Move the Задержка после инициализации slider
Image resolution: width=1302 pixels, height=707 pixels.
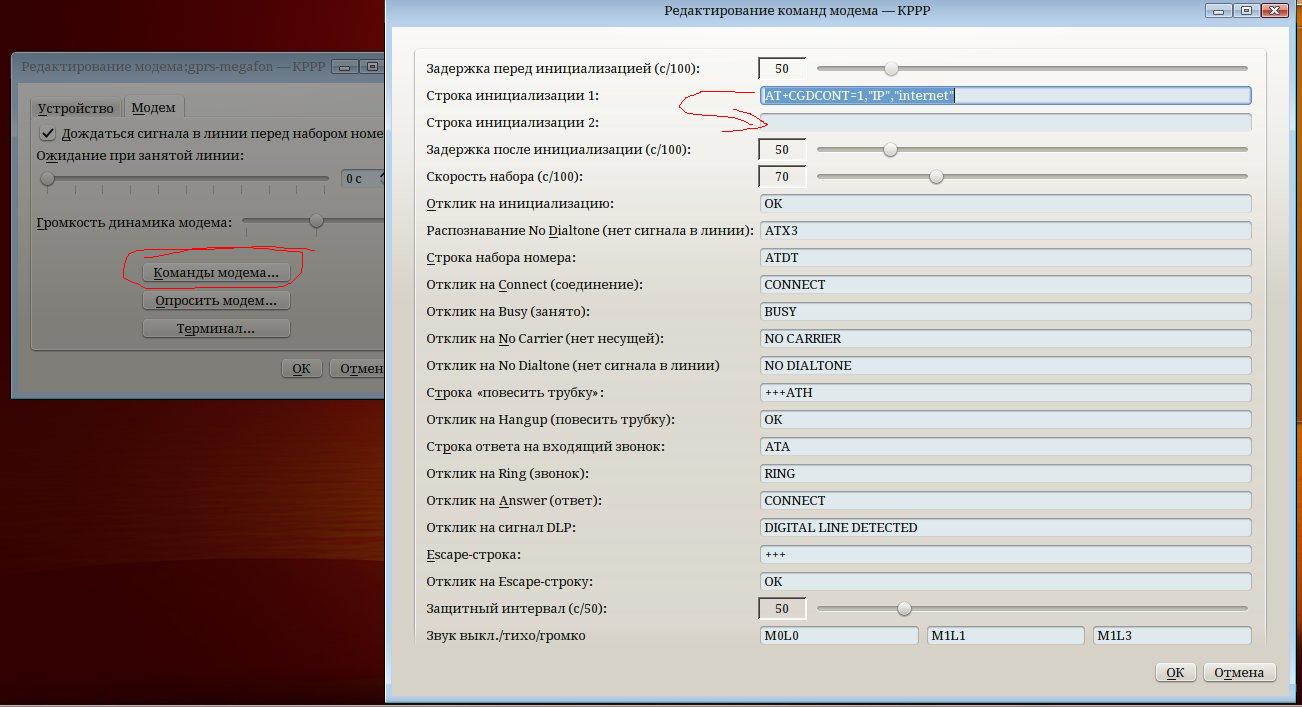pyautogui.click(x=1032, y=150)
